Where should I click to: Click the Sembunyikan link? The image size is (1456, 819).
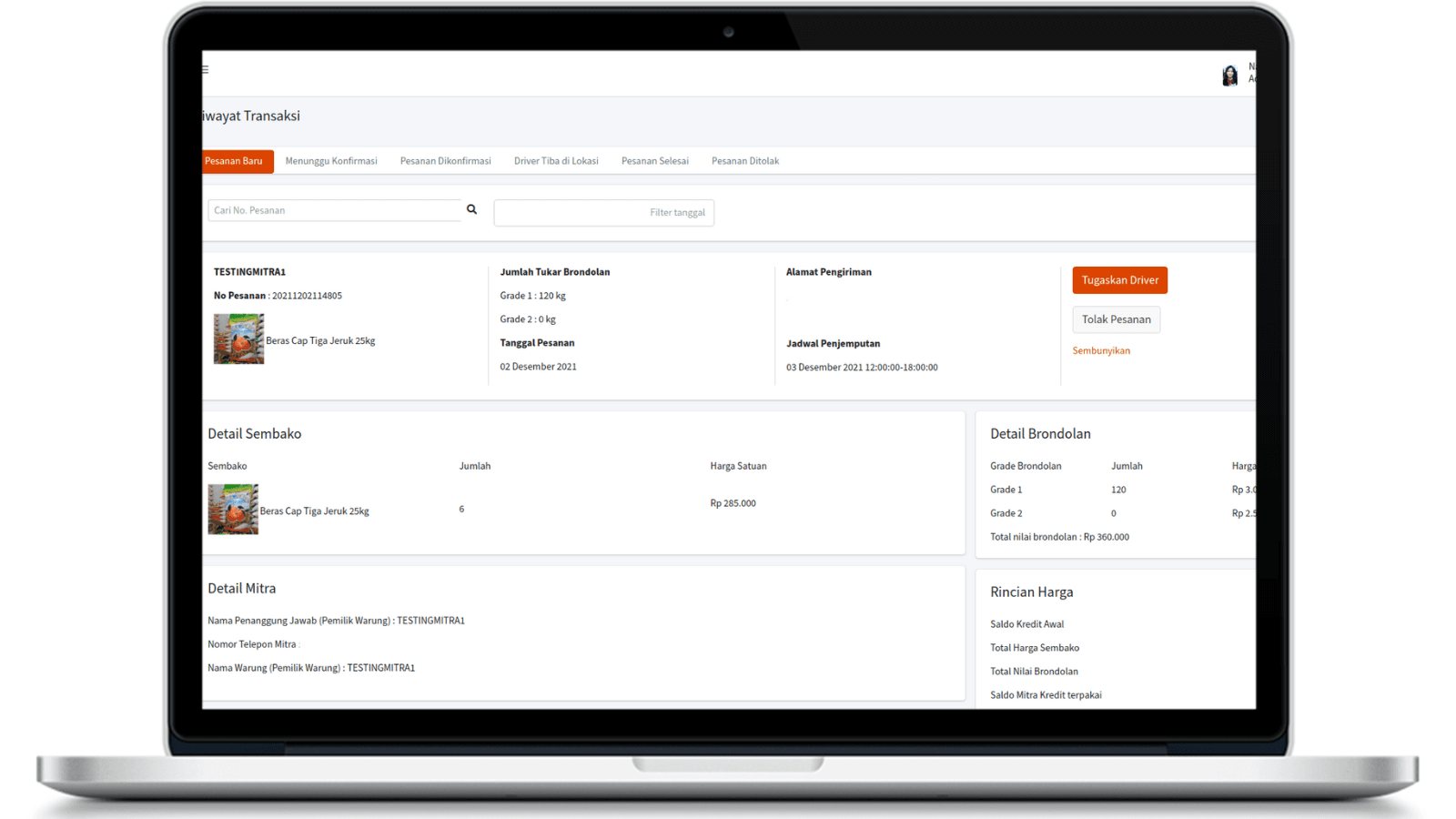pos(1101,350)
